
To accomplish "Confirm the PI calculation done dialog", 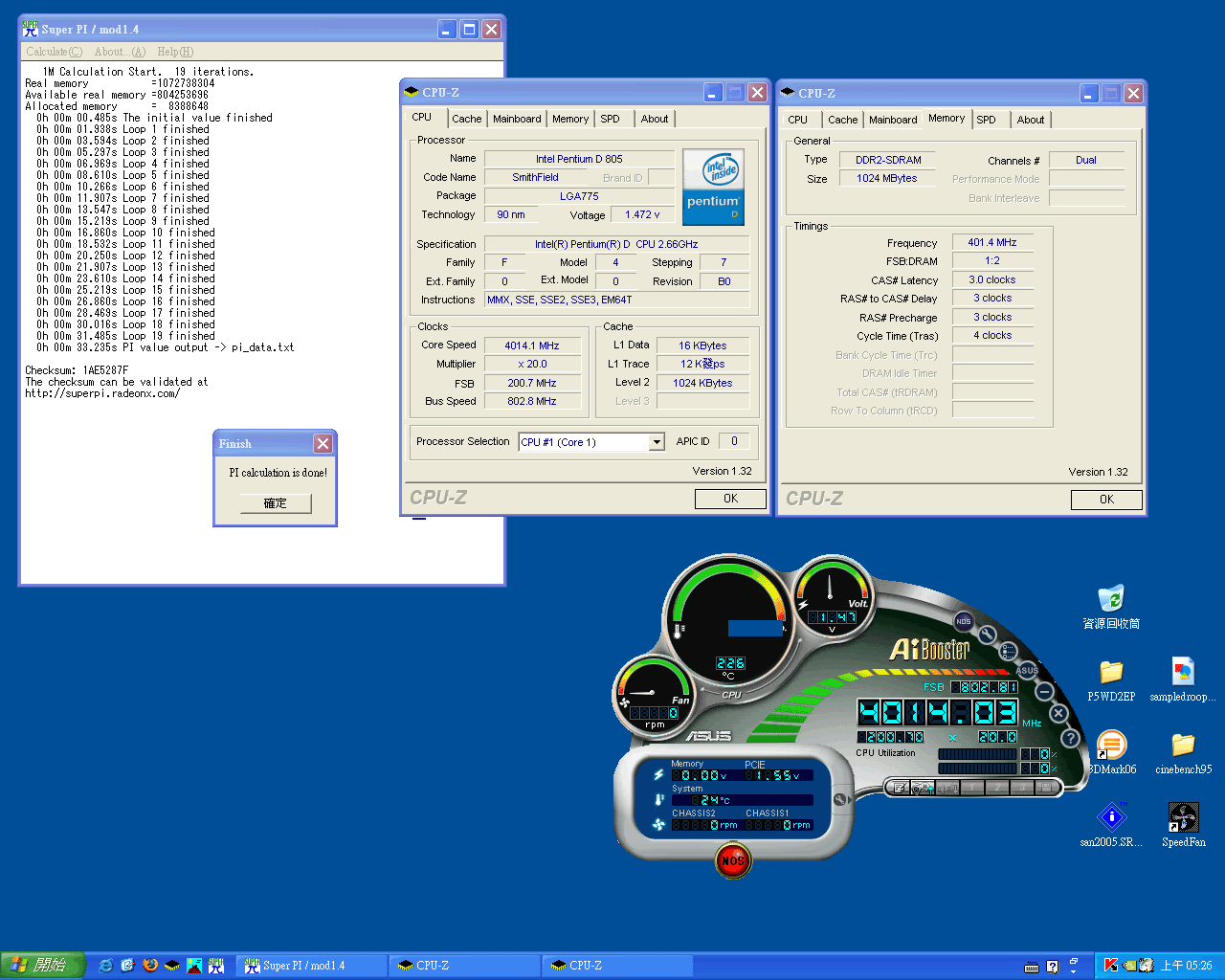I will (x=275, y=503).
